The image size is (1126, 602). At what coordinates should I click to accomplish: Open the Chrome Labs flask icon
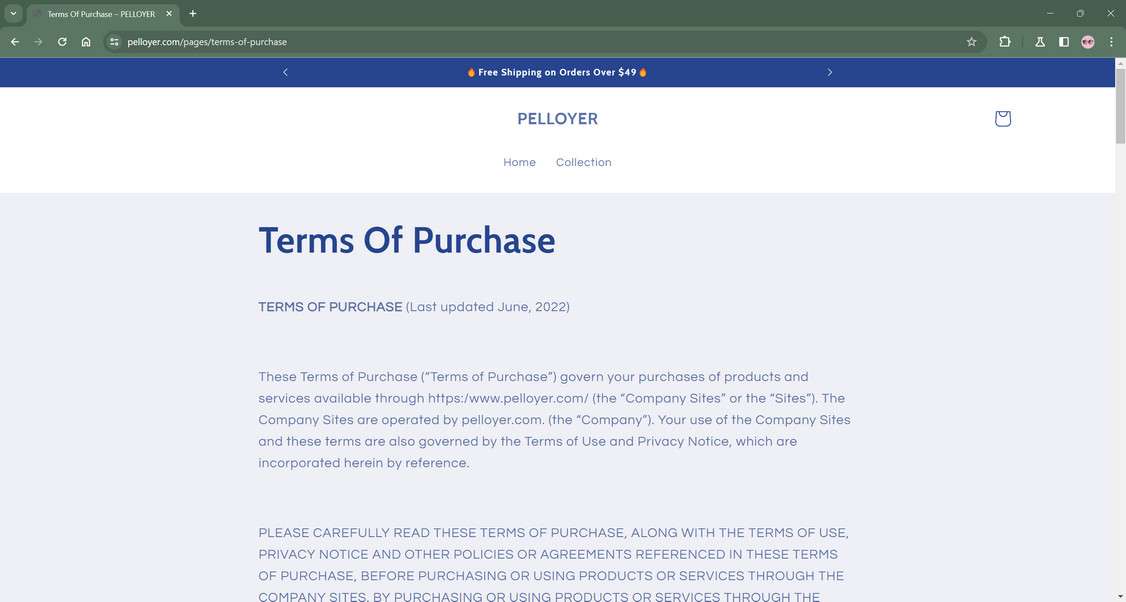1039,42
